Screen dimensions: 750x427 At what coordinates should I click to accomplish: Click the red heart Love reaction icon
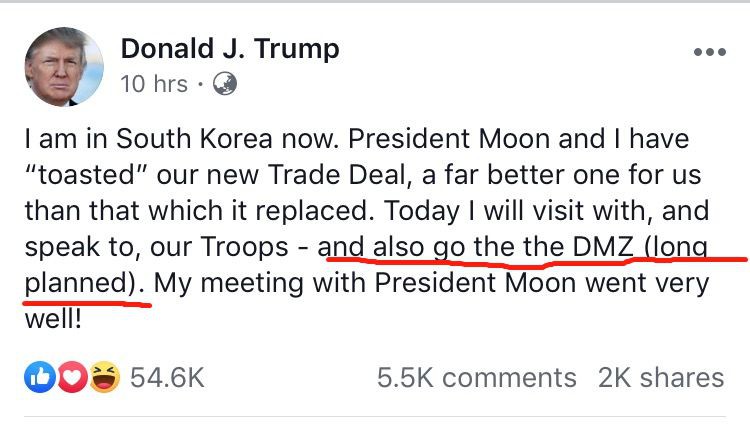[x=68, y=376]
